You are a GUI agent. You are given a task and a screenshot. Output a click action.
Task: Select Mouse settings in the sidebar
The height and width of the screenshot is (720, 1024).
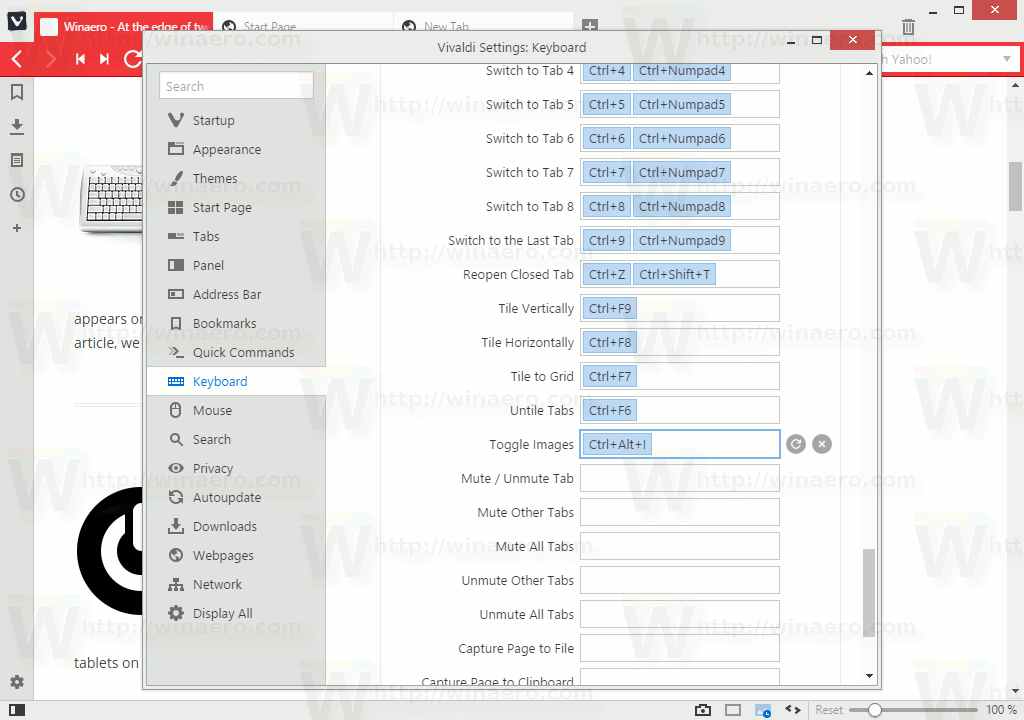tap(213, 410)
